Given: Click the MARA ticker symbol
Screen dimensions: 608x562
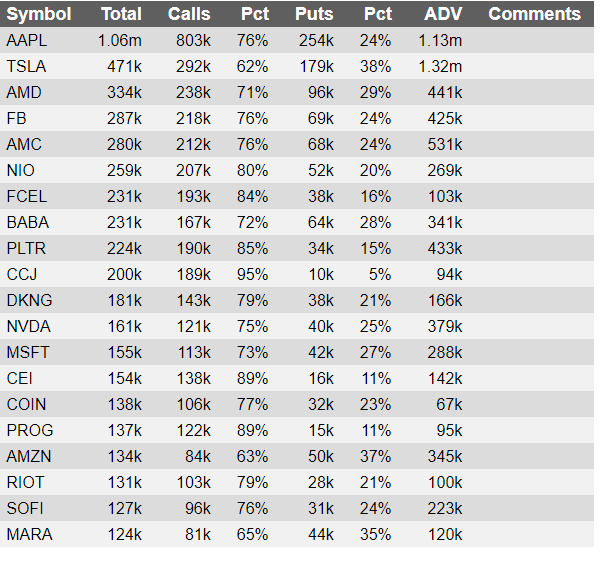Looking at the screenshot, I should click(x=29, y=534).
